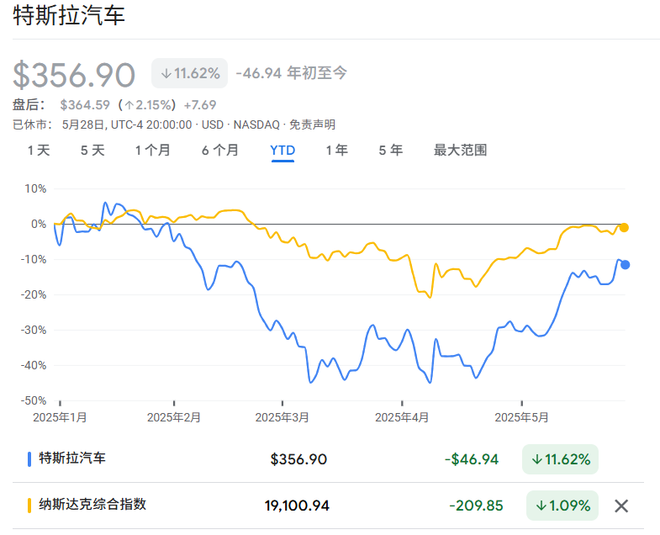Click the yellow swatch beside 纳斯达克综合指数

[x=29, y=505]
